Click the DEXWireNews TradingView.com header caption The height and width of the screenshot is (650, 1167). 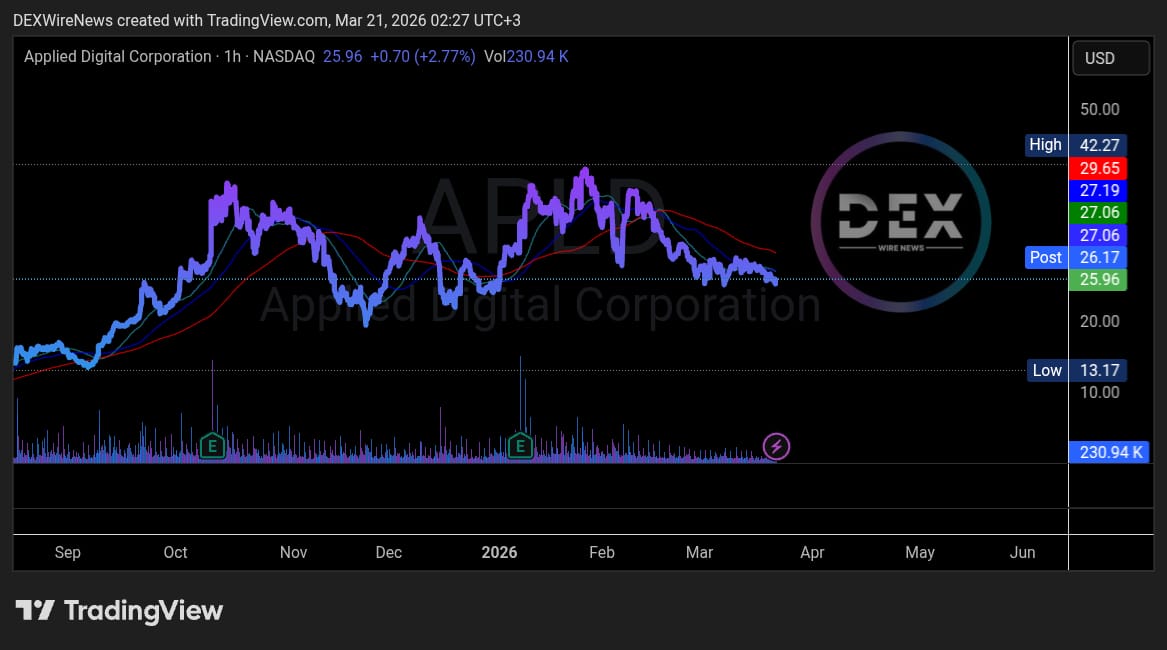point(267,21)
